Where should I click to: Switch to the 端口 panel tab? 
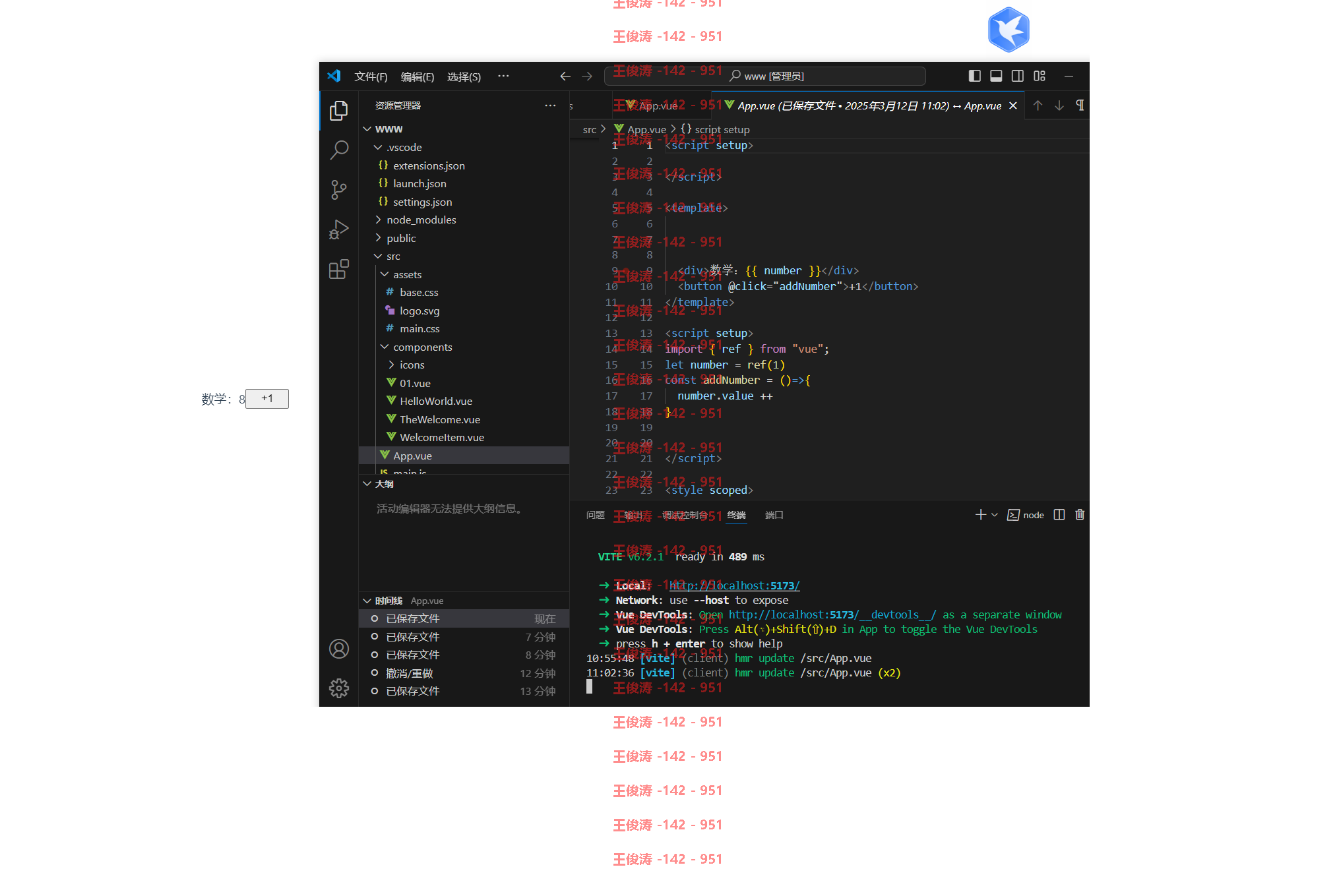[774, 515]
